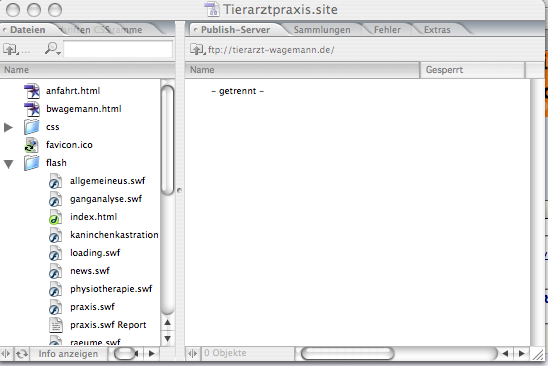Click the Info anzeigen button
Viewport: 548px width, 366px height.
68,354
